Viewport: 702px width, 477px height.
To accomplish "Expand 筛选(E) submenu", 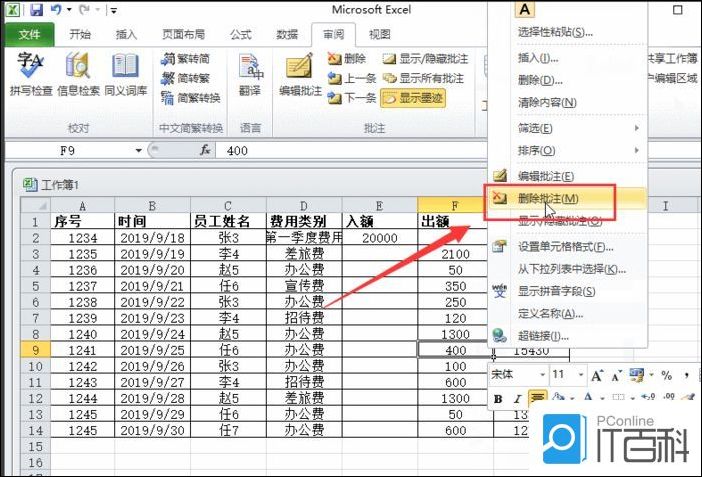I will click(x=568, y=129).
